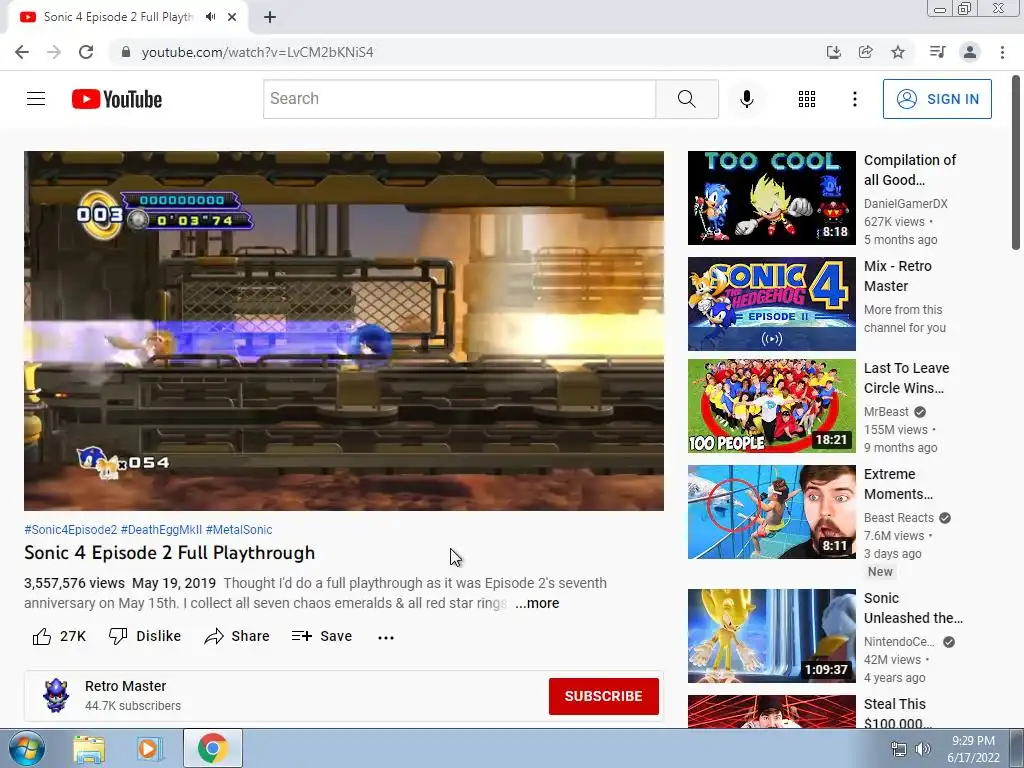Follow the #DeathEggMkII hashtag
The width and height of the screenshot is (1024, 768).
(161, 530)
